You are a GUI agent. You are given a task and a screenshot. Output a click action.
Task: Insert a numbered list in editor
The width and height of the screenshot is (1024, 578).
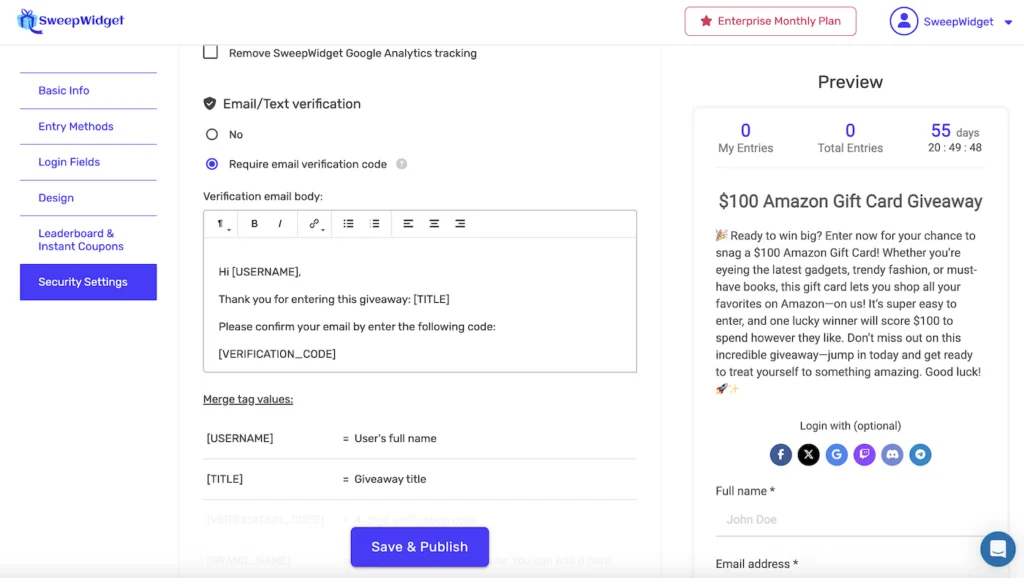pyautogui.click(x=375, y=224)
